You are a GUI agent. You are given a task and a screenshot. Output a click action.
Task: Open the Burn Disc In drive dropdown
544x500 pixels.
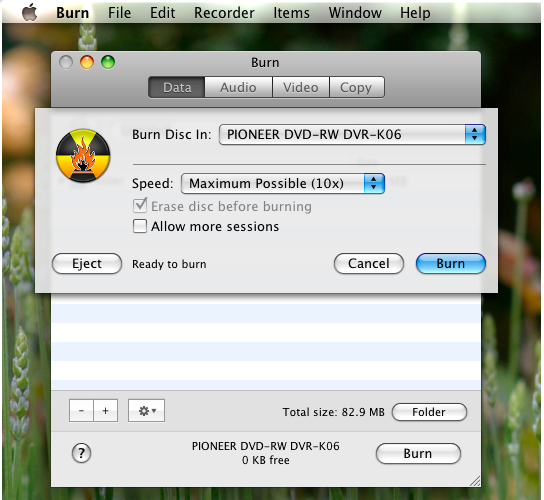(x=352, y=134)
